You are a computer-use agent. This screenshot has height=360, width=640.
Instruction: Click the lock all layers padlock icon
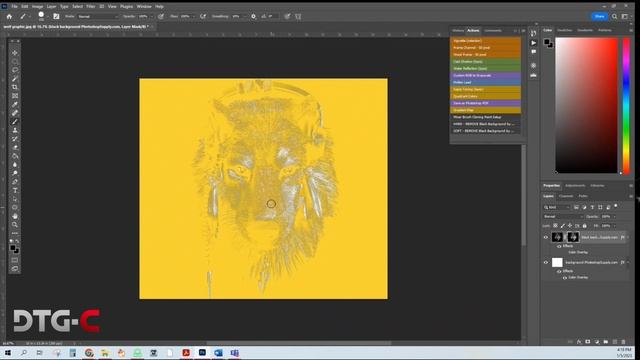584,226
